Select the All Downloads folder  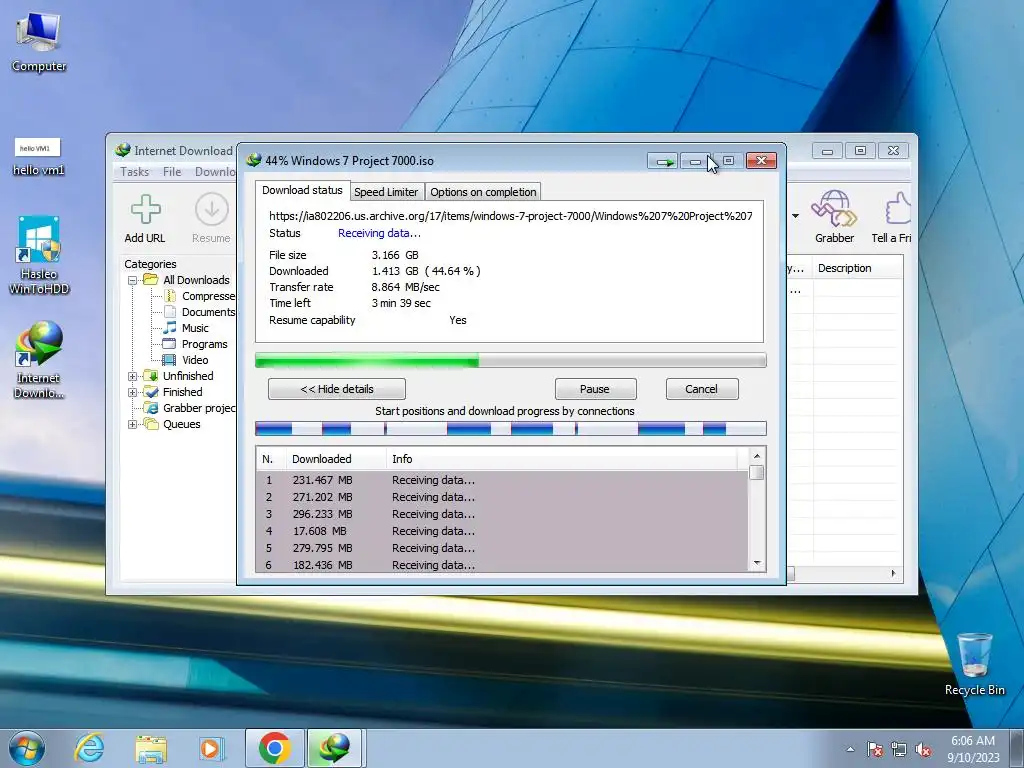(x=187, y=280)
